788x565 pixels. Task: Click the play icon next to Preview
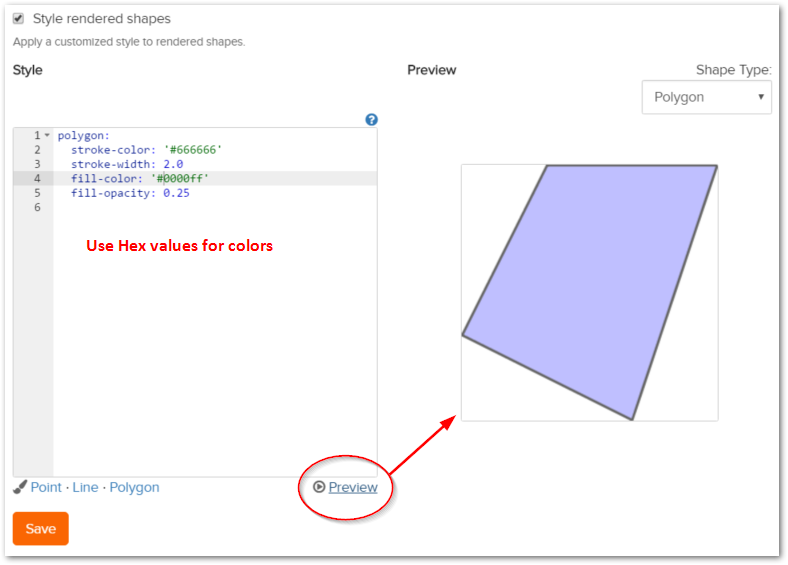tap(319, 487)
